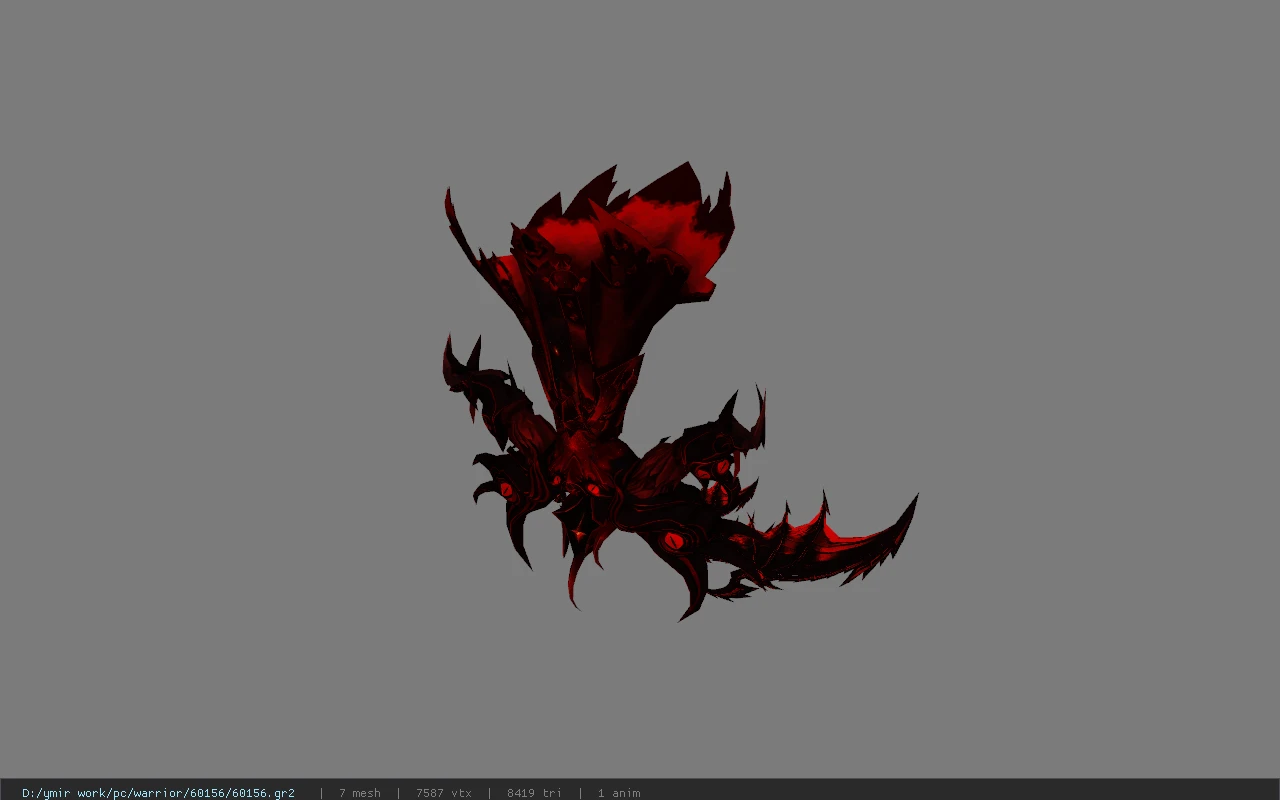The image size is (1280, 800).
Task: Click the '1 anim' status bar entry
Action: click(619, 793)
